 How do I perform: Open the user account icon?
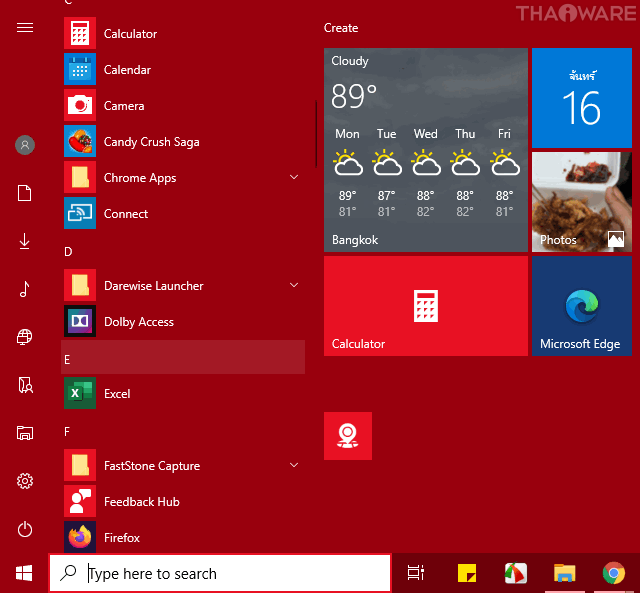[25, 145]
